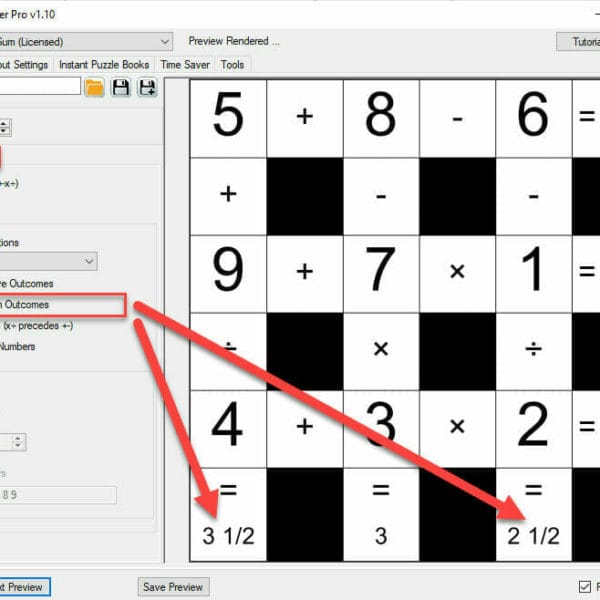Click the '×' operator between 7 and 1
The width and height of the screenshot is (600, 600).
pos(457,272)
